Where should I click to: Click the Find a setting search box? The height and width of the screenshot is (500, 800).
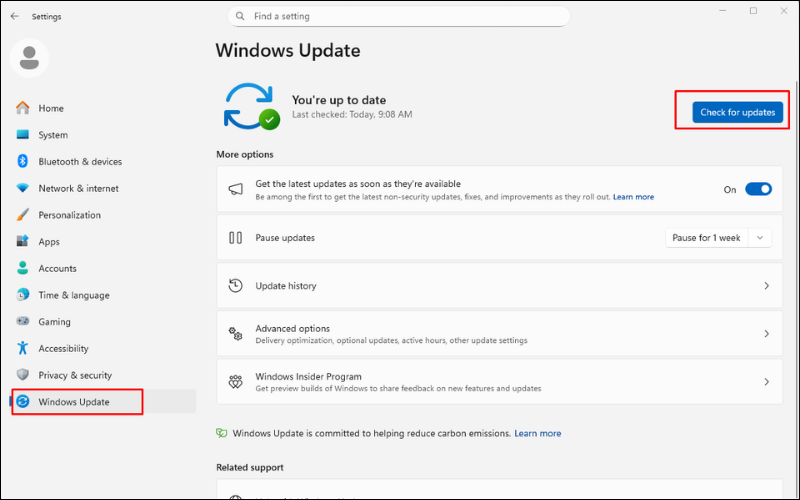pos(400,17)
